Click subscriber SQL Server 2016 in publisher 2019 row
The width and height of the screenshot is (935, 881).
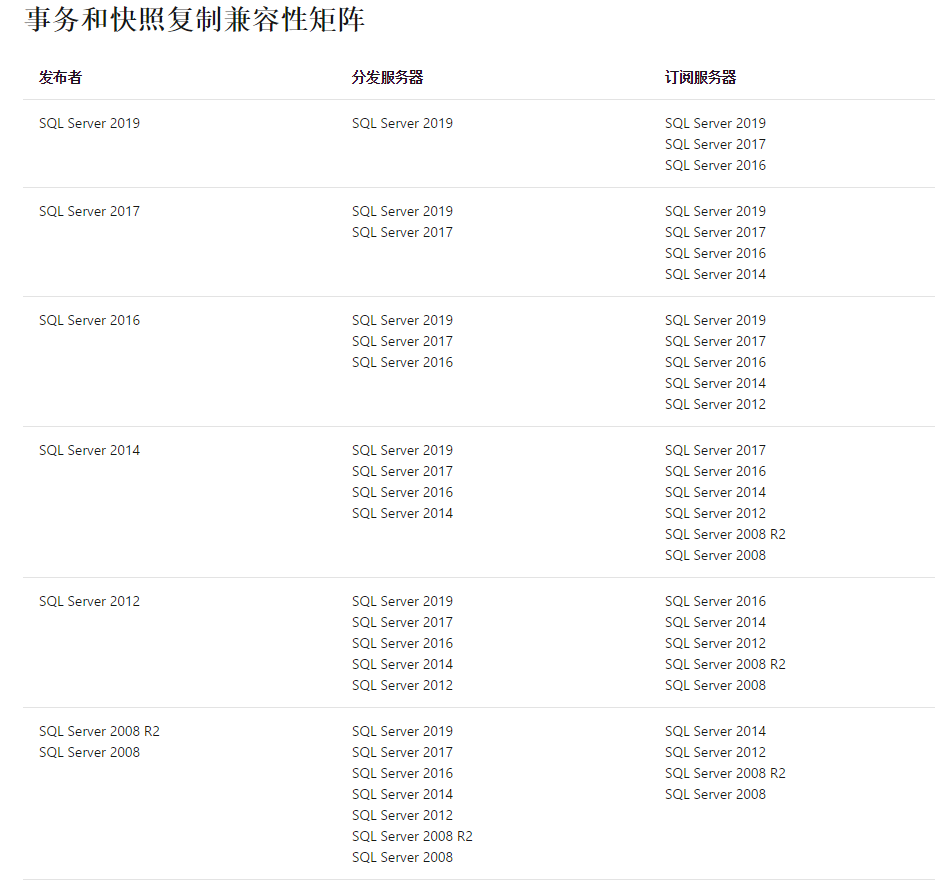(716, 166)
